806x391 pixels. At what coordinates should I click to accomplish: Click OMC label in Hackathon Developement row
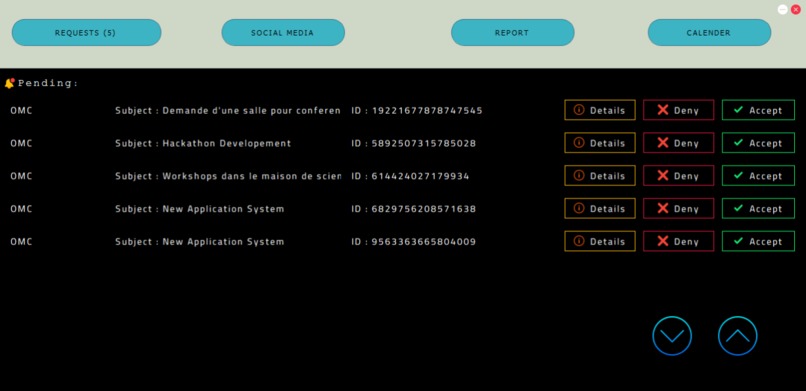pos(21,143)
